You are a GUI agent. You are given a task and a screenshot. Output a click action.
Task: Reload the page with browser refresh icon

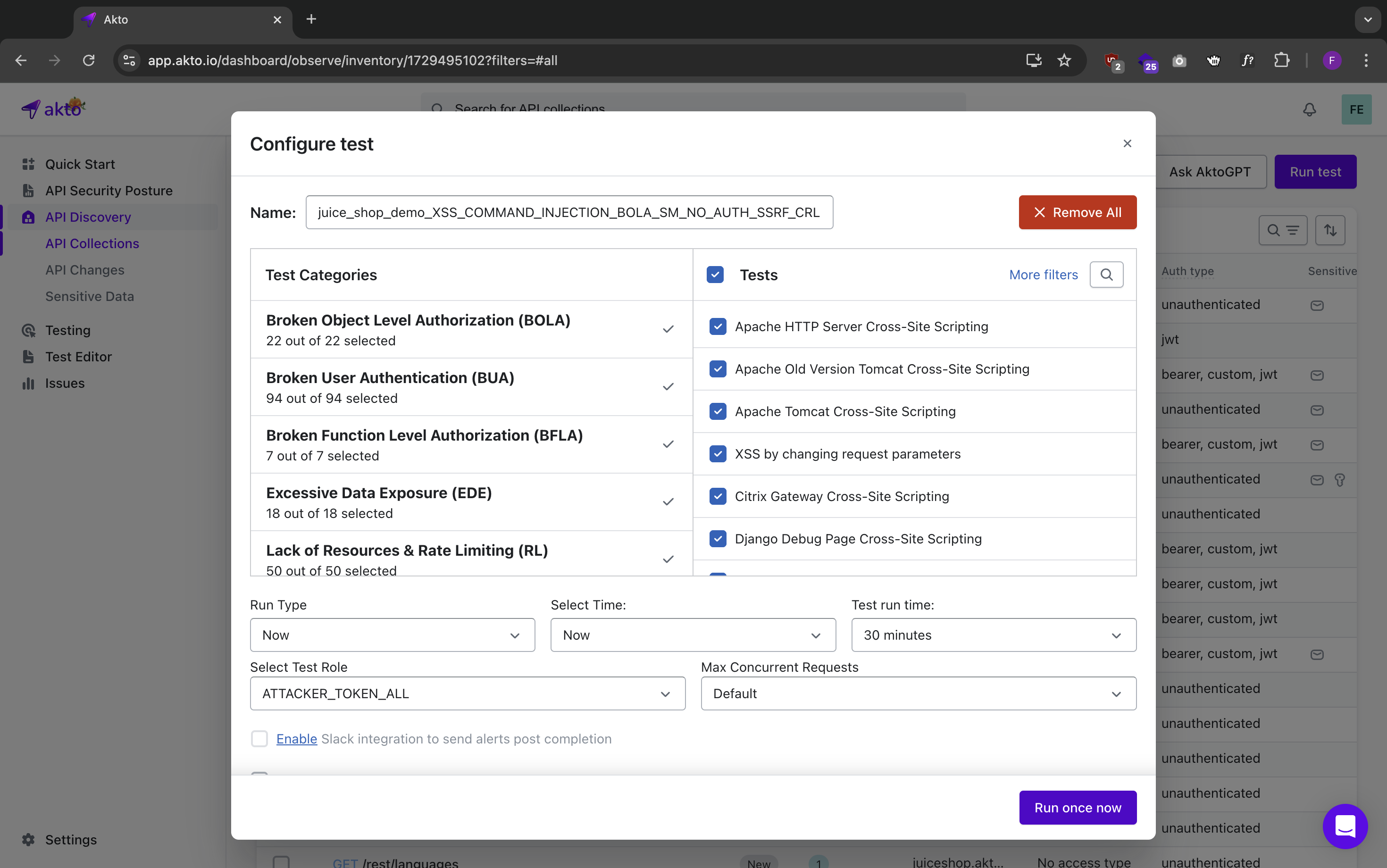click(x=88, y=60)
